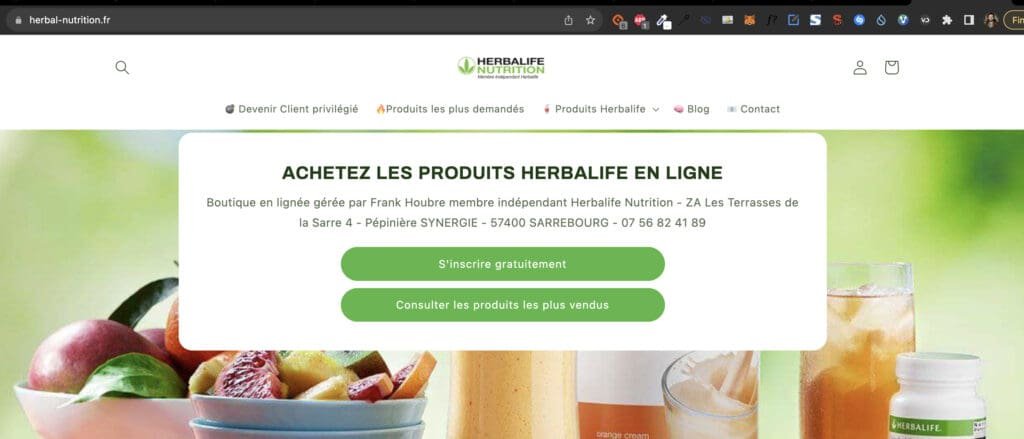
Task: Open the Produits Herbalife menu
Action: [x=600, y=109]
